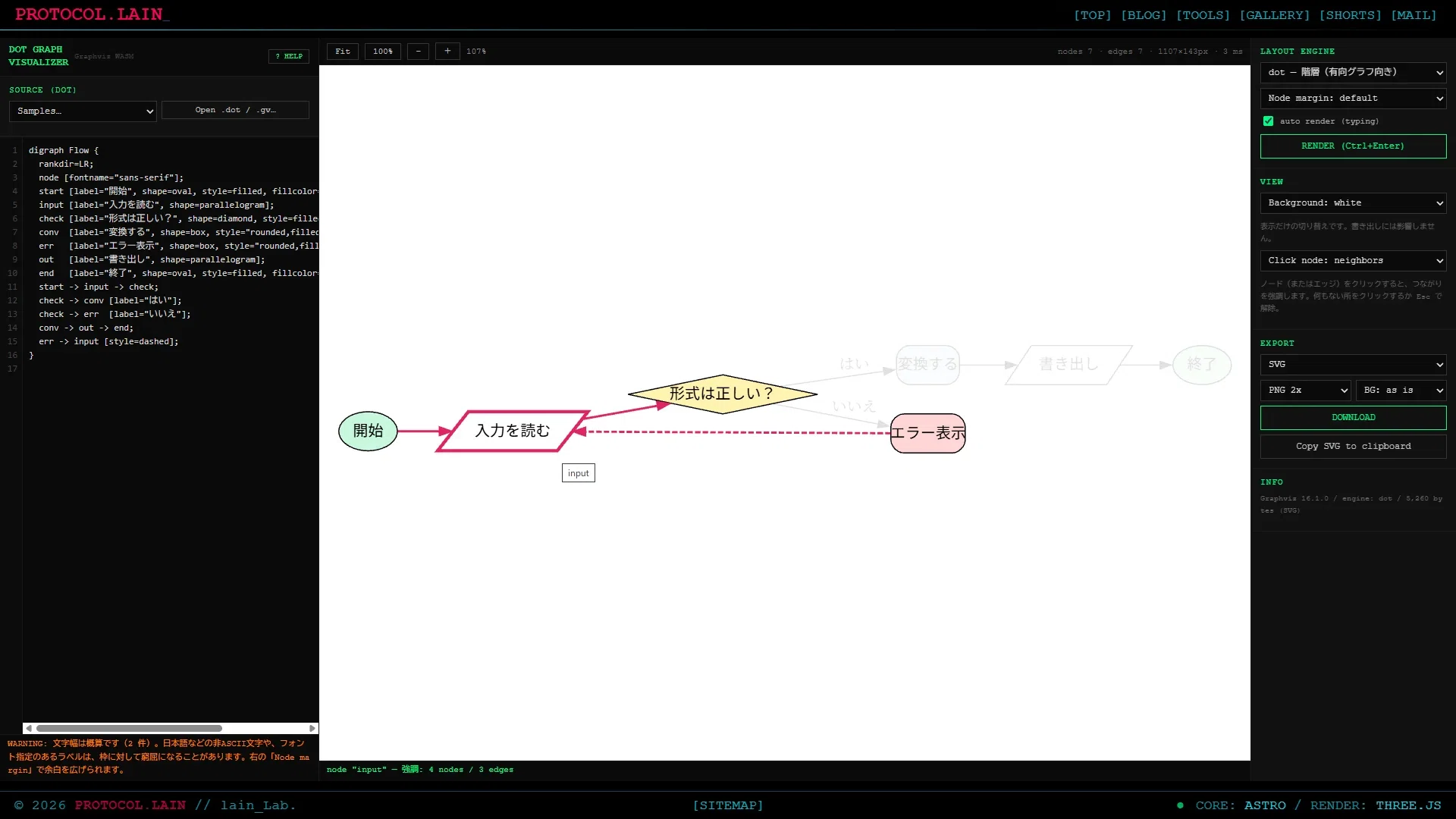Click the 100% zoom button
Viewport: 1456px width, 819px height.
tap(383, 52)
